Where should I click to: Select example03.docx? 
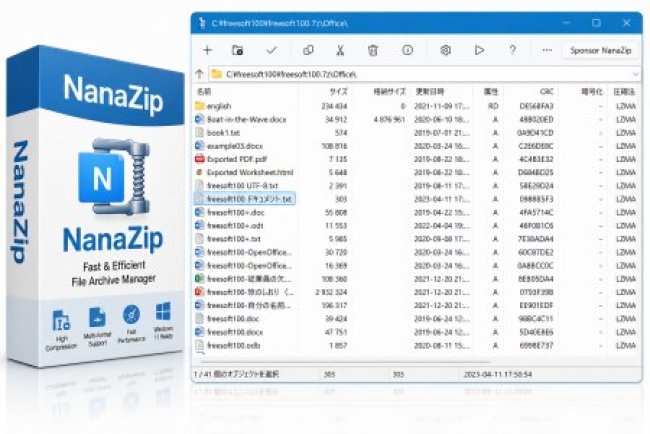point(235,146)
